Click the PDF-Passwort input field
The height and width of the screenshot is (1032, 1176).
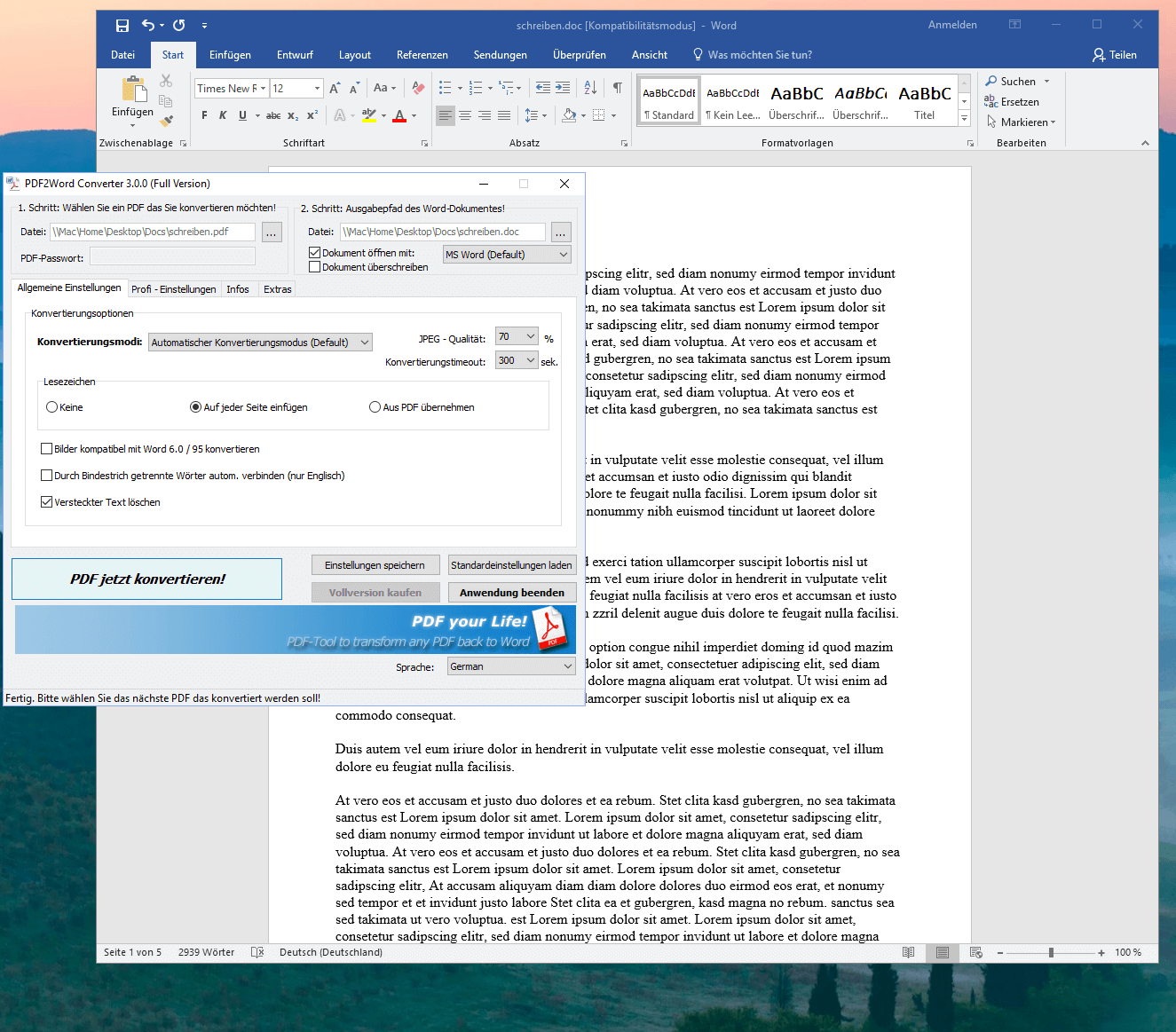(172, 257)
